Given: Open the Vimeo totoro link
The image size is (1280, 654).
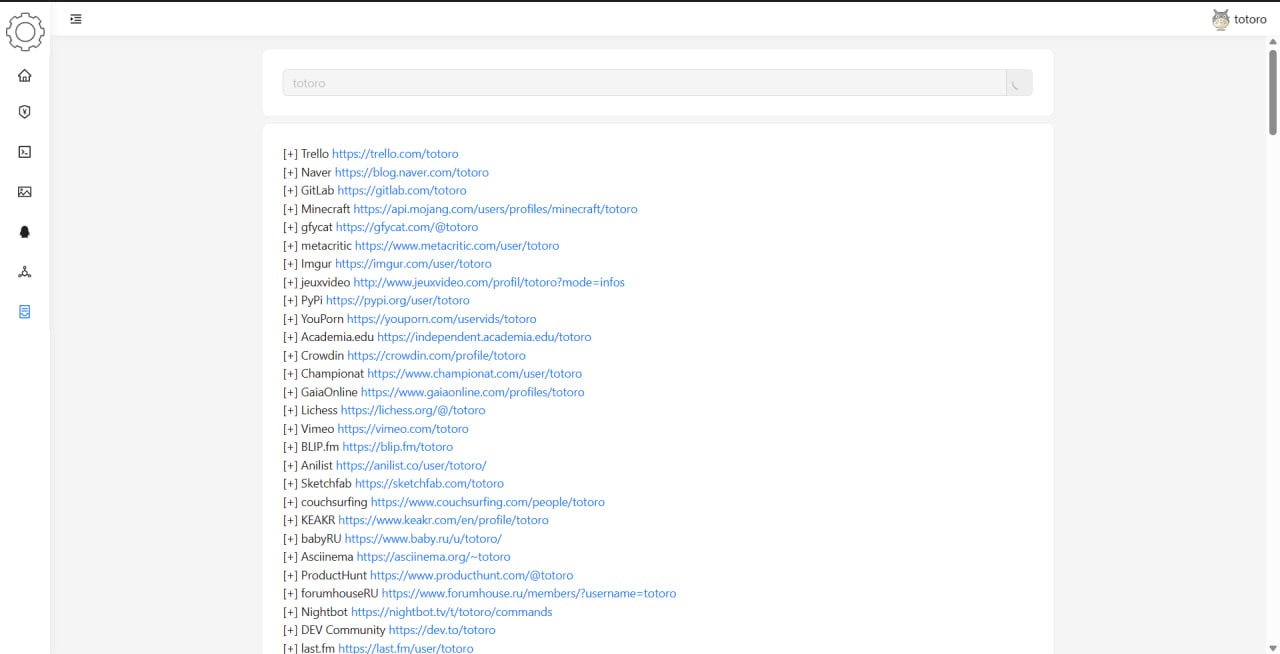Looking at the screenshot, I should click(403, 428).
